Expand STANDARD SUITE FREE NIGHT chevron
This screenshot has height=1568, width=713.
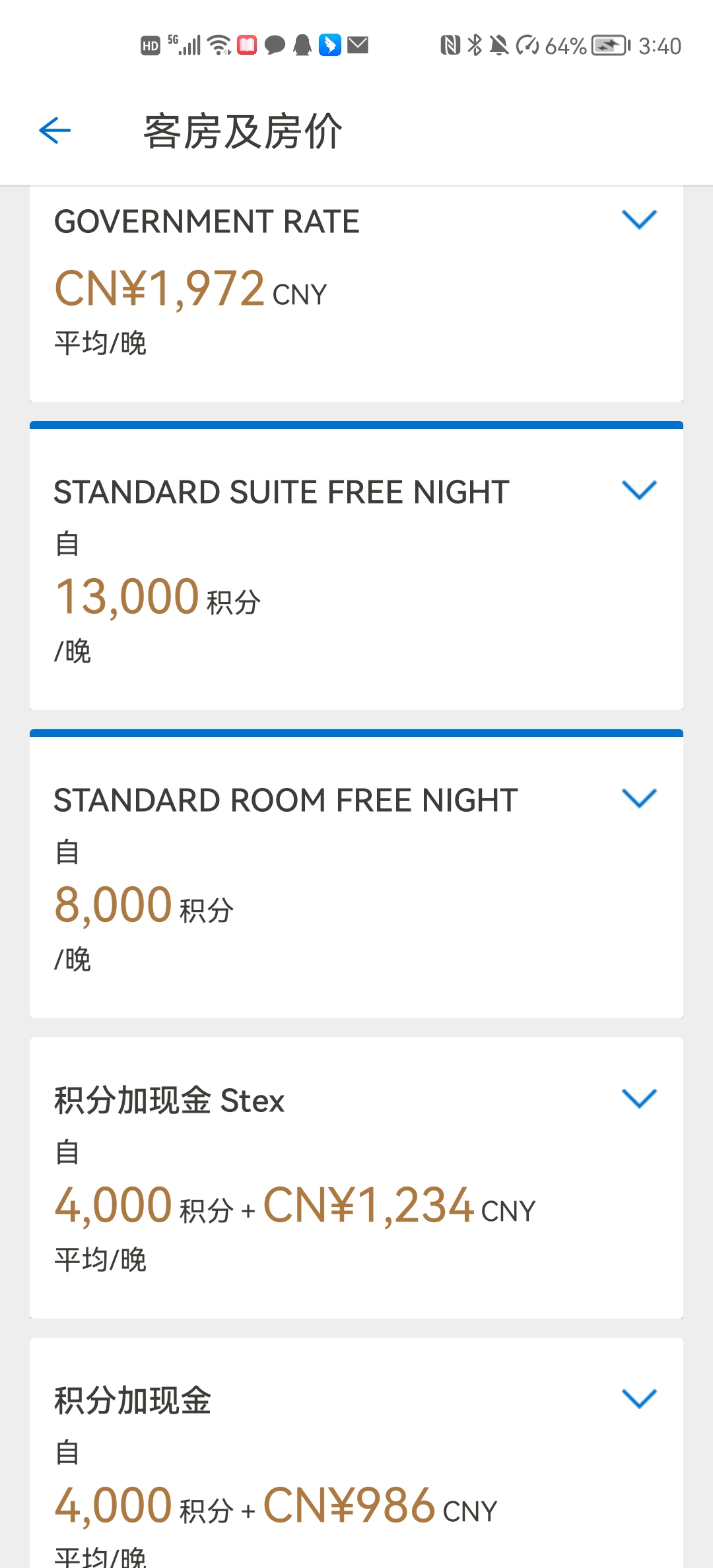tap(639, 490)
